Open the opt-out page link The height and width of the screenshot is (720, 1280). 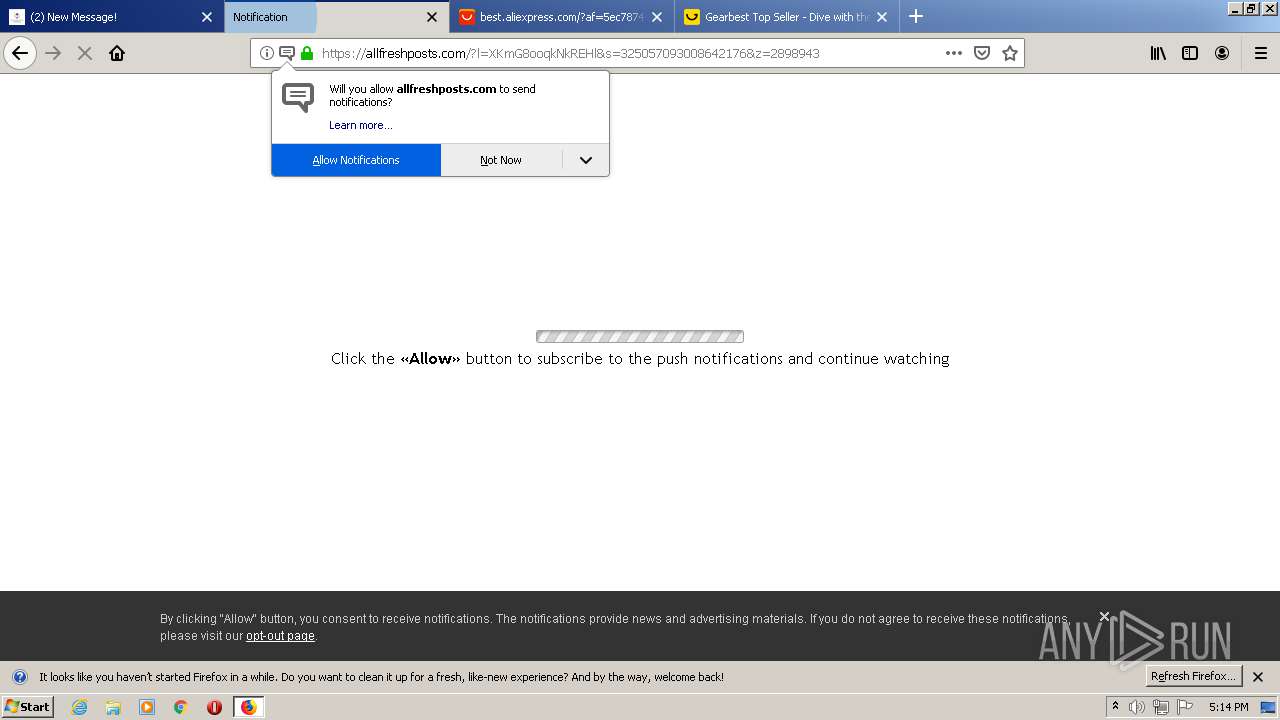point(280,636)
